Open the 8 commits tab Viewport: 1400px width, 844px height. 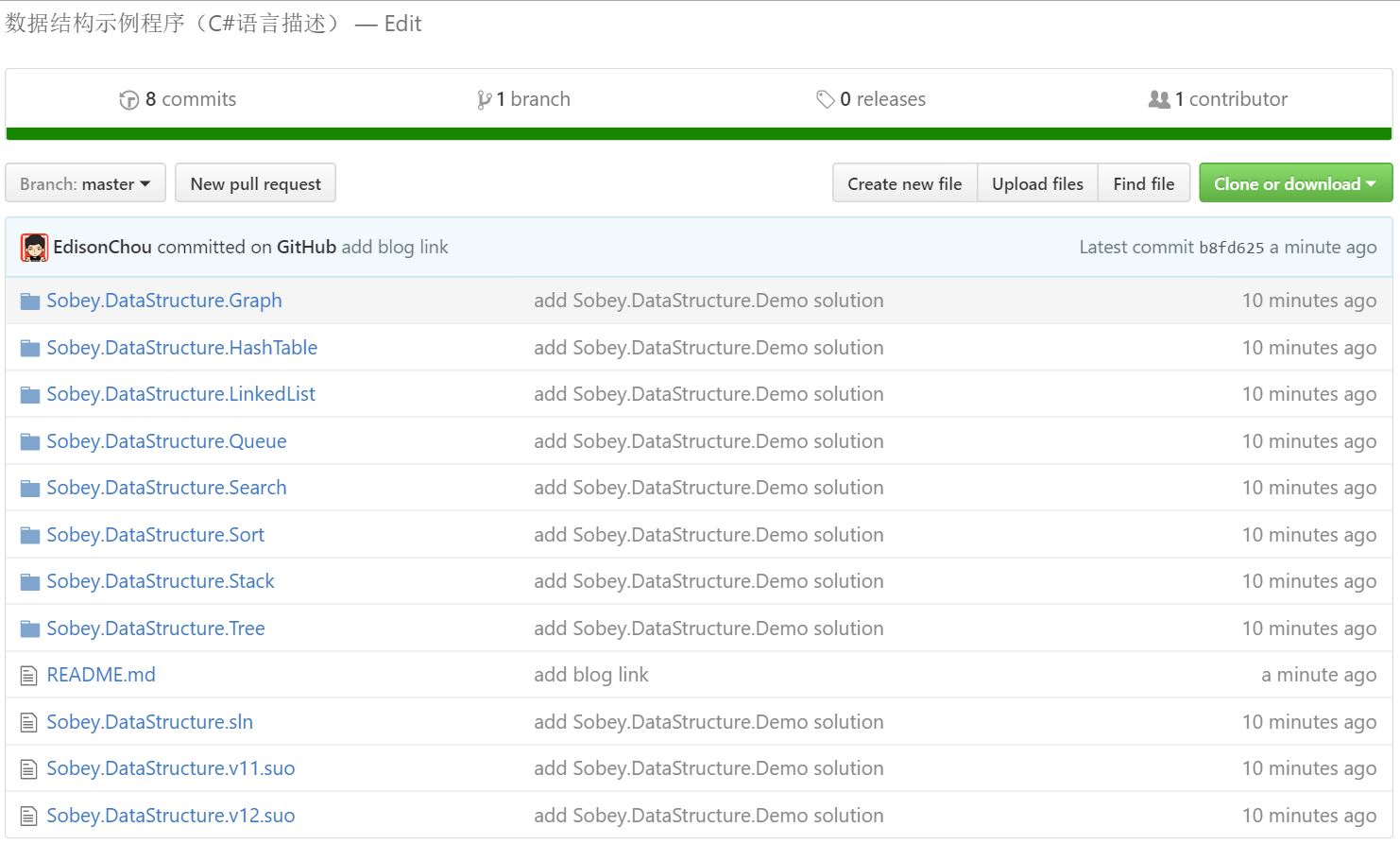tap(190, 99)
